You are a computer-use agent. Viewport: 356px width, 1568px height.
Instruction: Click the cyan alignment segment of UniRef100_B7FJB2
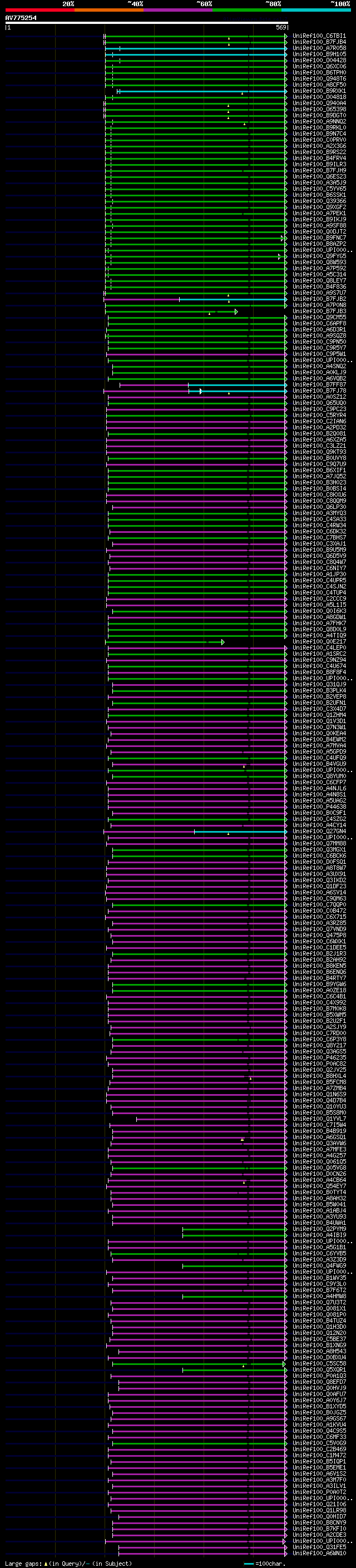(233, 299)
